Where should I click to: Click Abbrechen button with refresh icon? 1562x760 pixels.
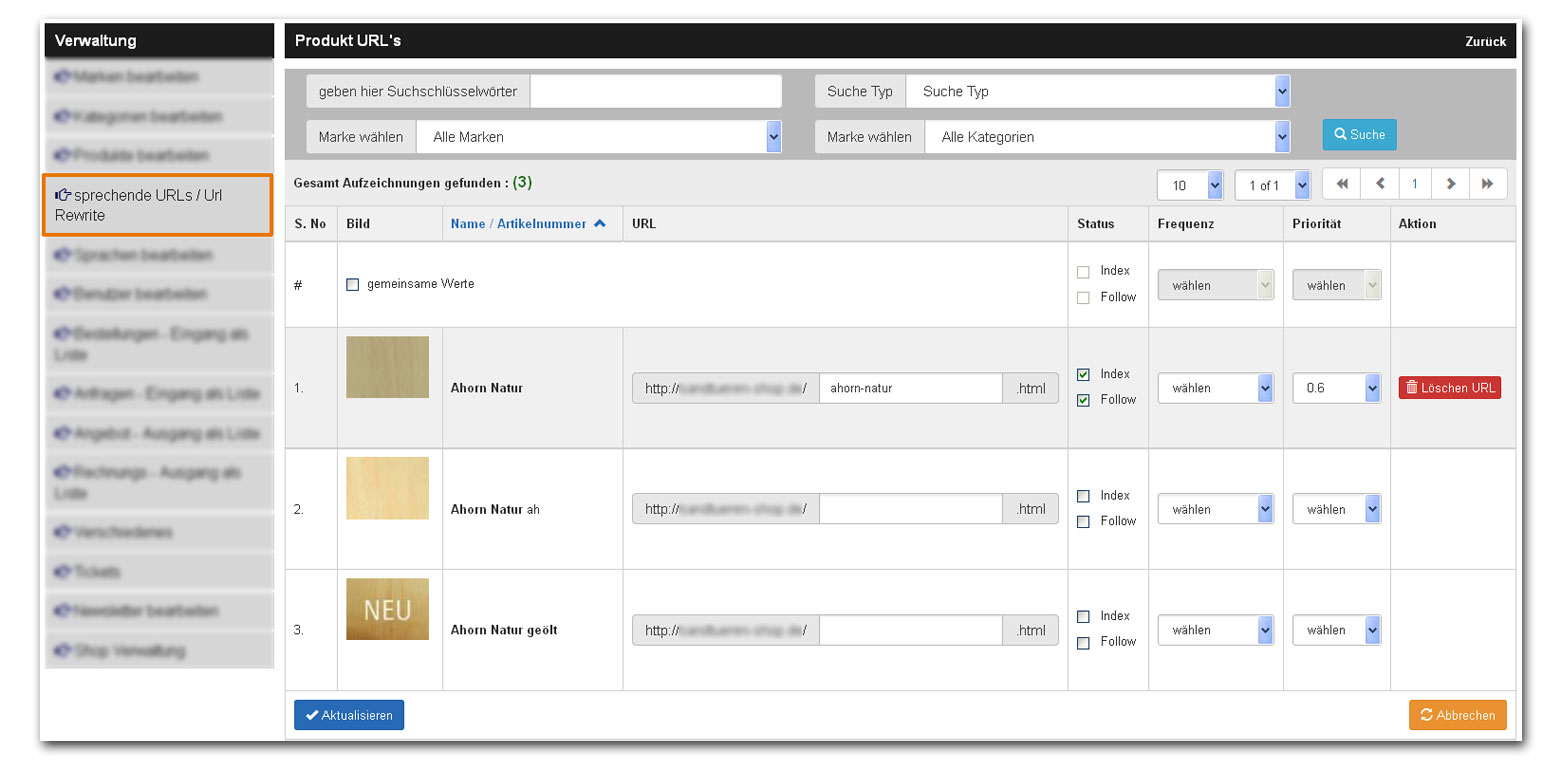click(1457, 715)
